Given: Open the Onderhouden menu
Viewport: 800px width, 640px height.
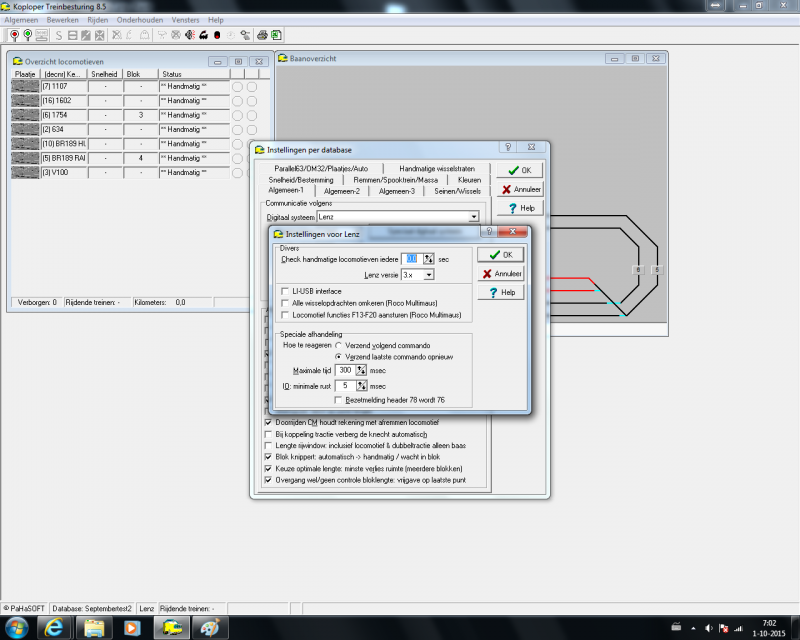Looking at the screenshot, I should click(140, 20).
